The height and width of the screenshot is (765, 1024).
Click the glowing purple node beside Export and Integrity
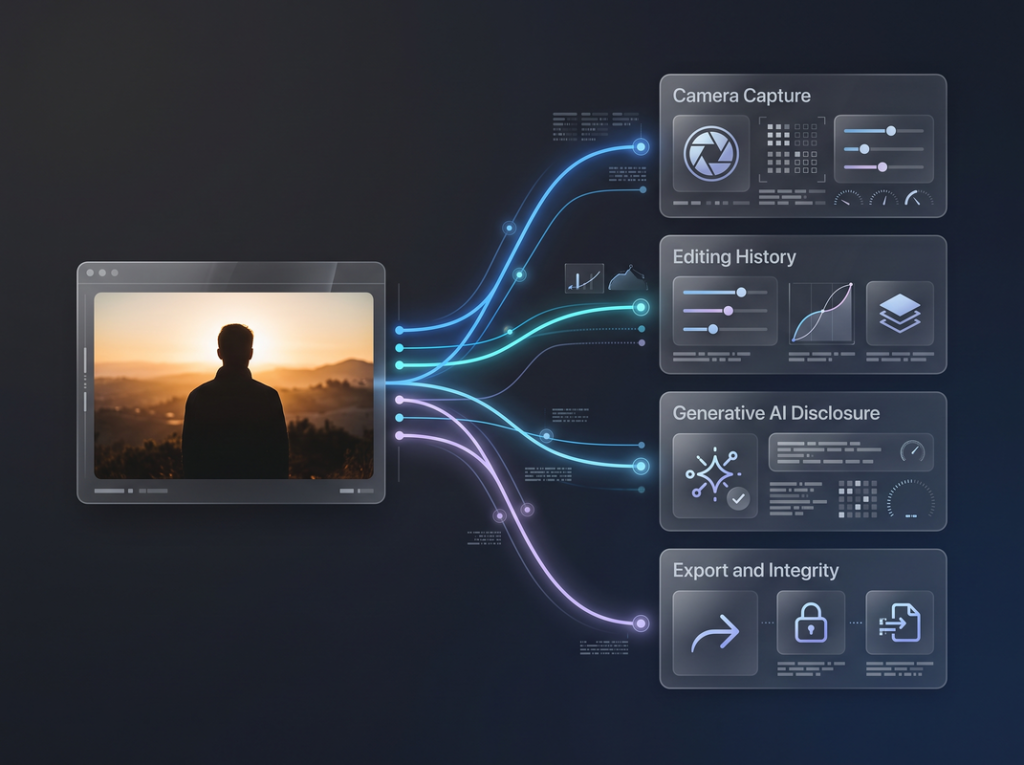tap(641, 623)
